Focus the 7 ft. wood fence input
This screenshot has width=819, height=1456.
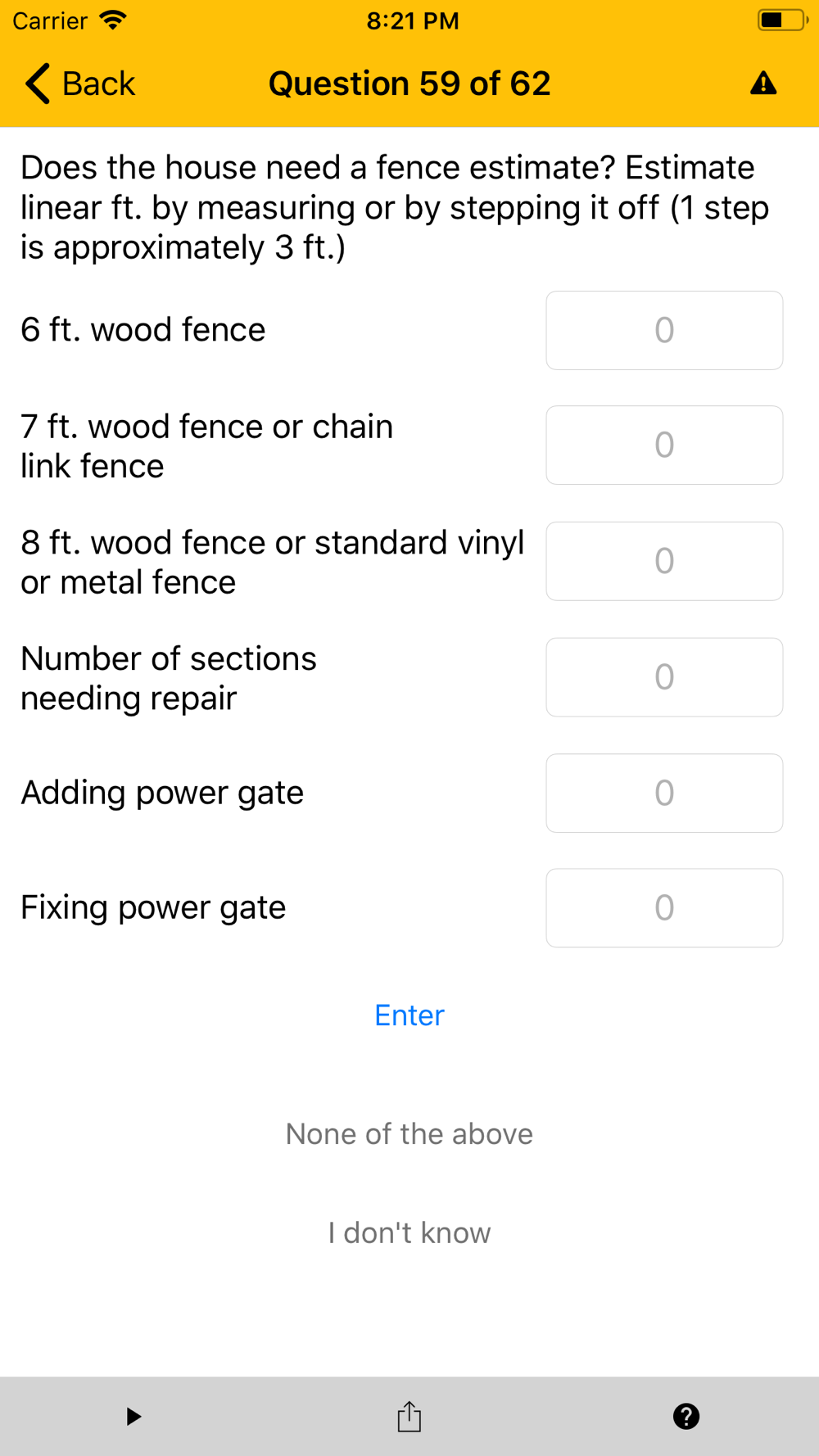point(664,445)
